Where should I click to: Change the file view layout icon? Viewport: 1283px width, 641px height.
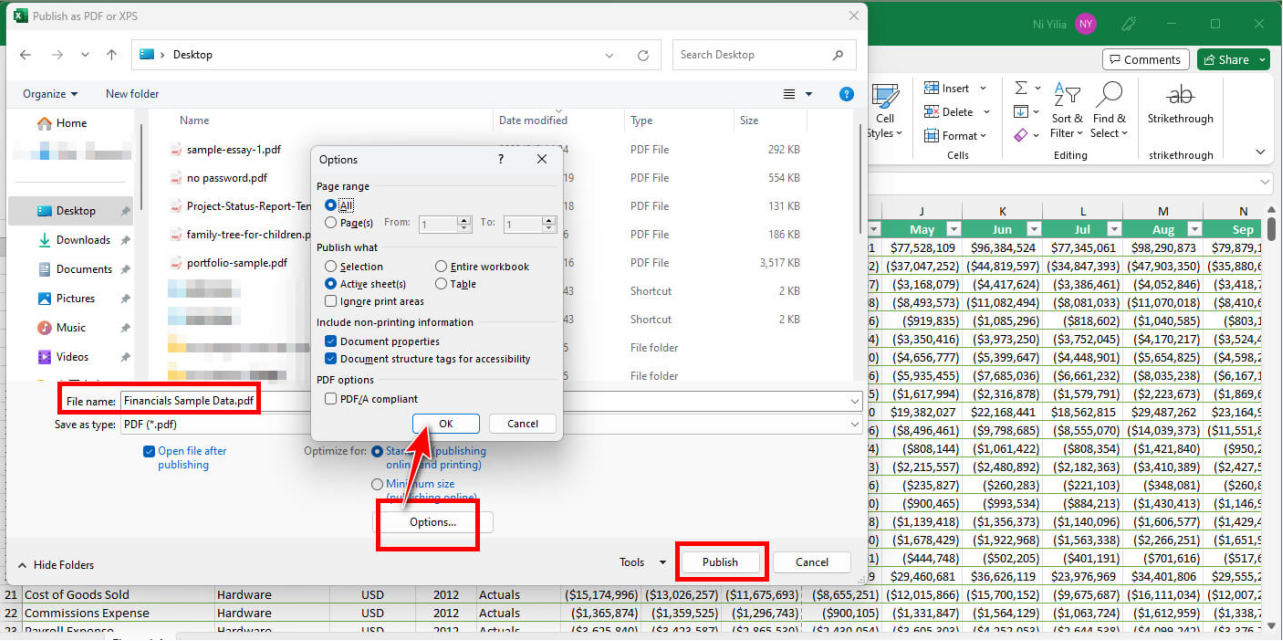click(x=789, y=94)
